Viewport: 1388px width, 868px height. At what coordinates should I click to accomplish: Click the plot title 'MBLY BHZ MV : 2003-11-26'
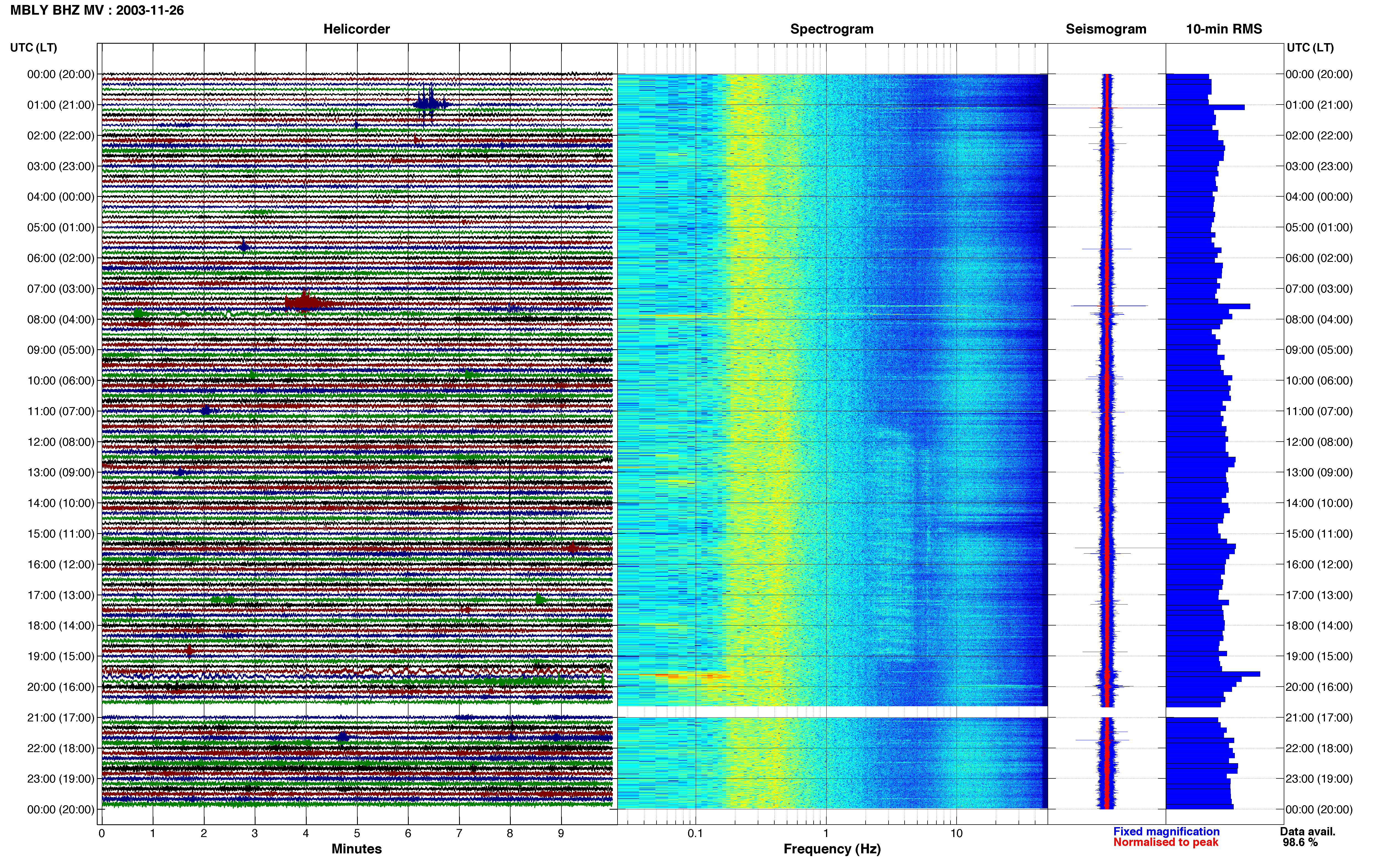pos(97,10)
